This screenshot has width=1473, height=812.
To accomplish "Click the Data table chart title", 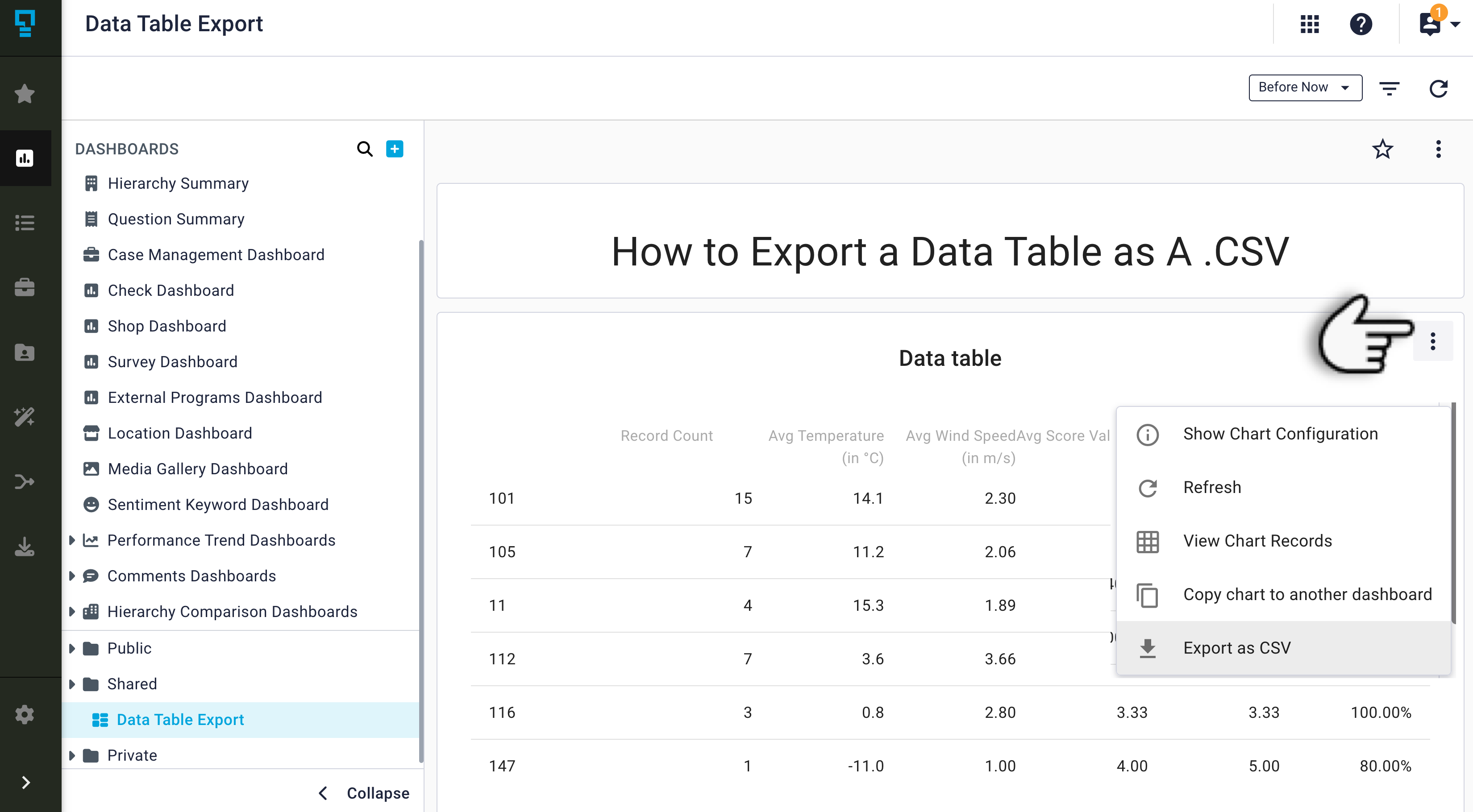I will pyautogui.click(x=950, y=358).
